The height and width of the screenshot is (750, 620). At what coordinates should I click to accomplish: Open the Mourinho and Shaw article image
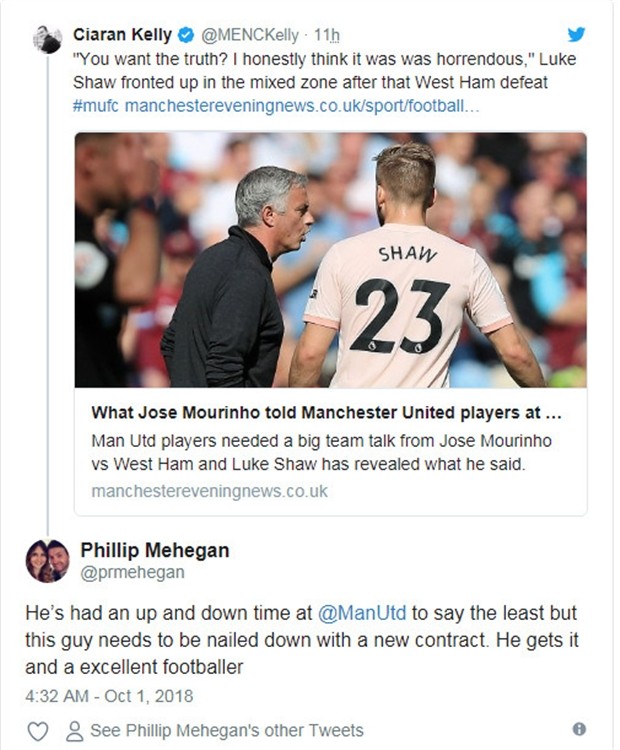(x=331, y=260)
